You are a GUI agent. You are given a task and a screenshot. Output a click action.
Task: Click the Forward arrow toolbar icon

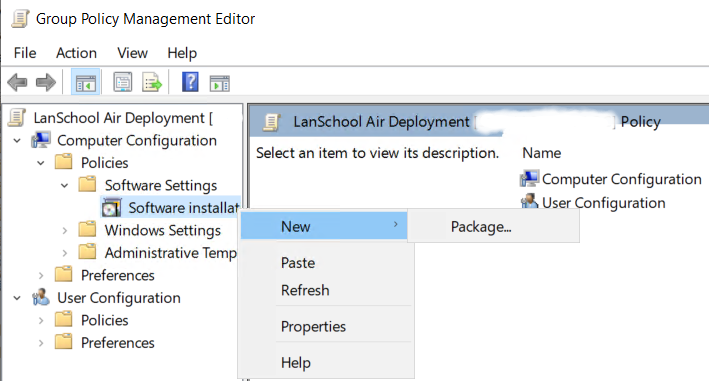point(46,83)
